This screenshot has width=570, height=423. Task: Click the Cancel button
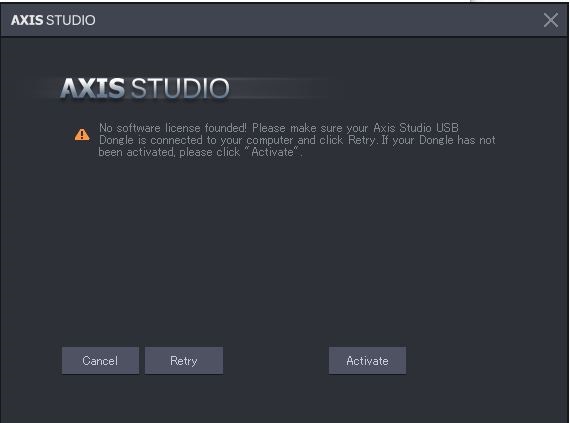coord(100,360)
